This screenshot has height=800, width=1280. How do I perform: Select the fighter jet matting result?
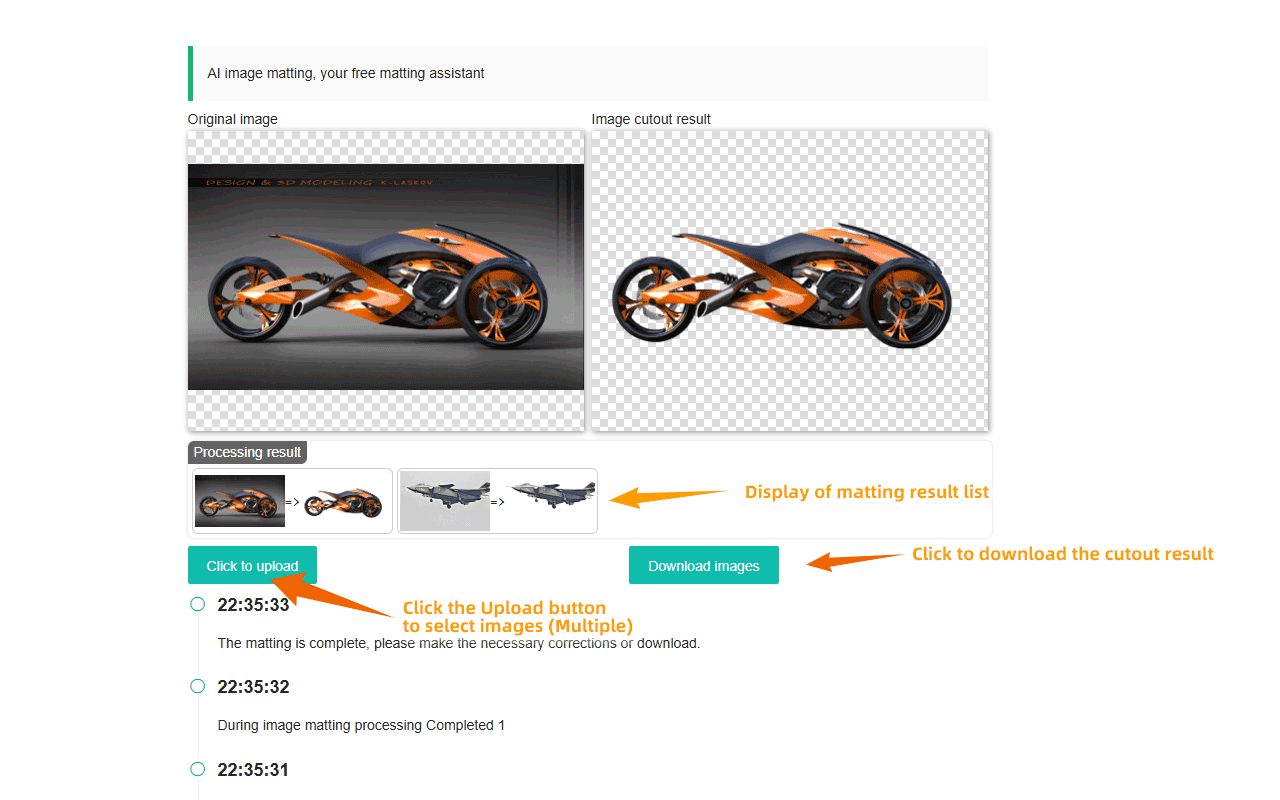(x=497, y=501)
